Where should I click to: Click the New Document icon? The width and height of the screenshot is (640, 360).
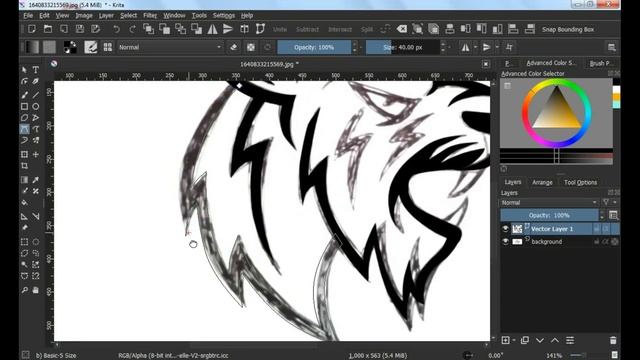(x=32, y=29)
